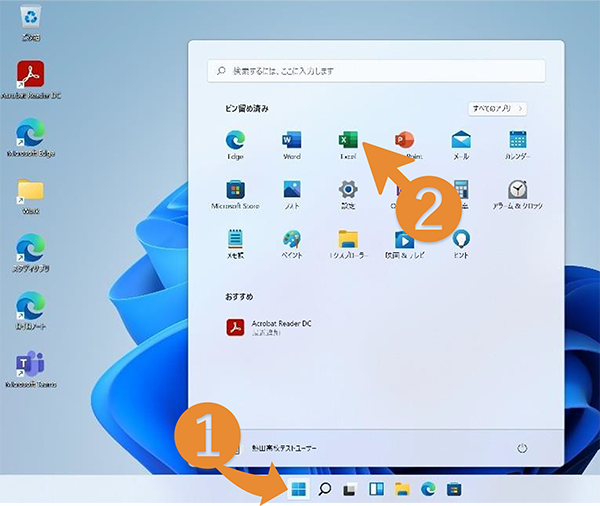This screenshot has width=600, height=506.
Task: Click すべてのアプリ (All apps) button
Action: pyautogui.click(x=497, y=109)
